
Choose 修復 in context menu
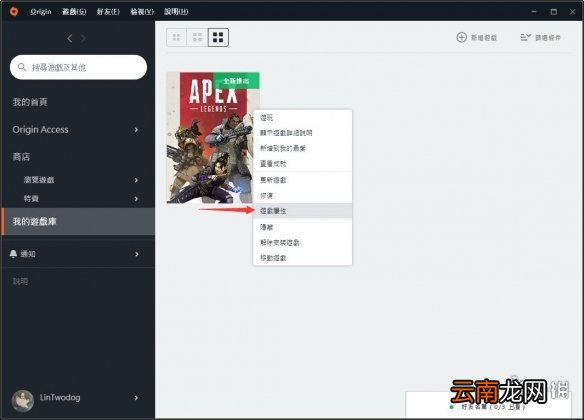pyautogui.click(x=302, y=195)
